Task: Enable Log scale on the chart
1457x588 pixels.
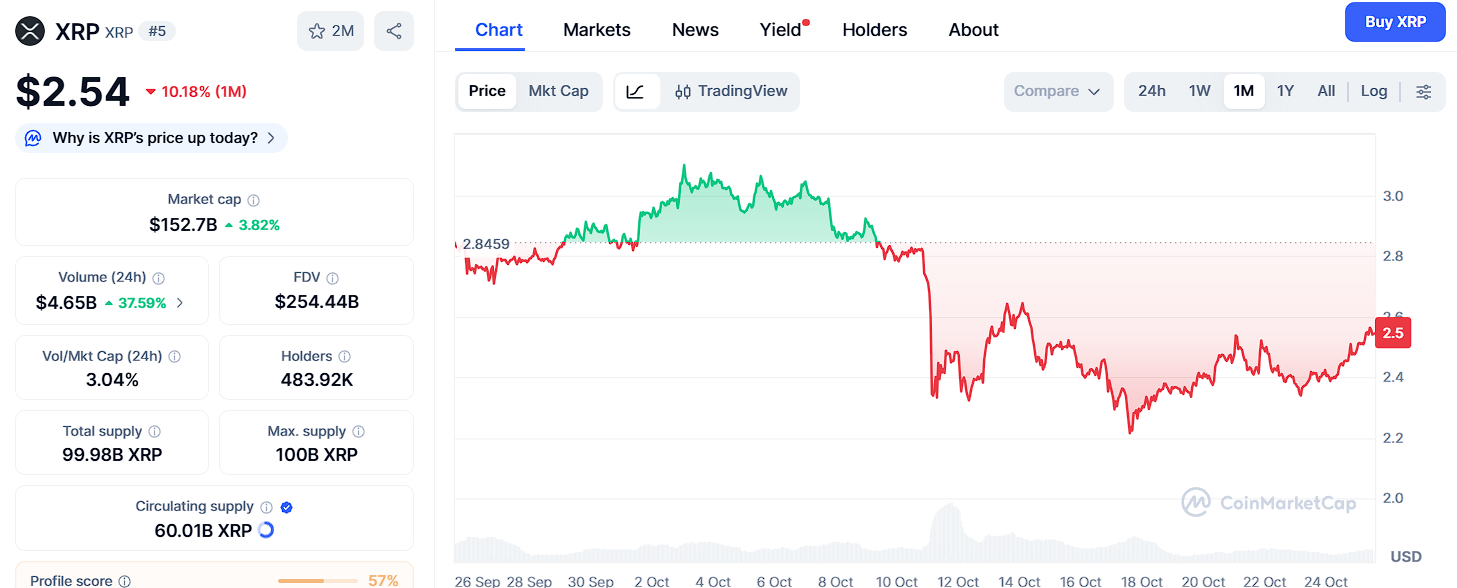Action: [x=1374, y=91]
